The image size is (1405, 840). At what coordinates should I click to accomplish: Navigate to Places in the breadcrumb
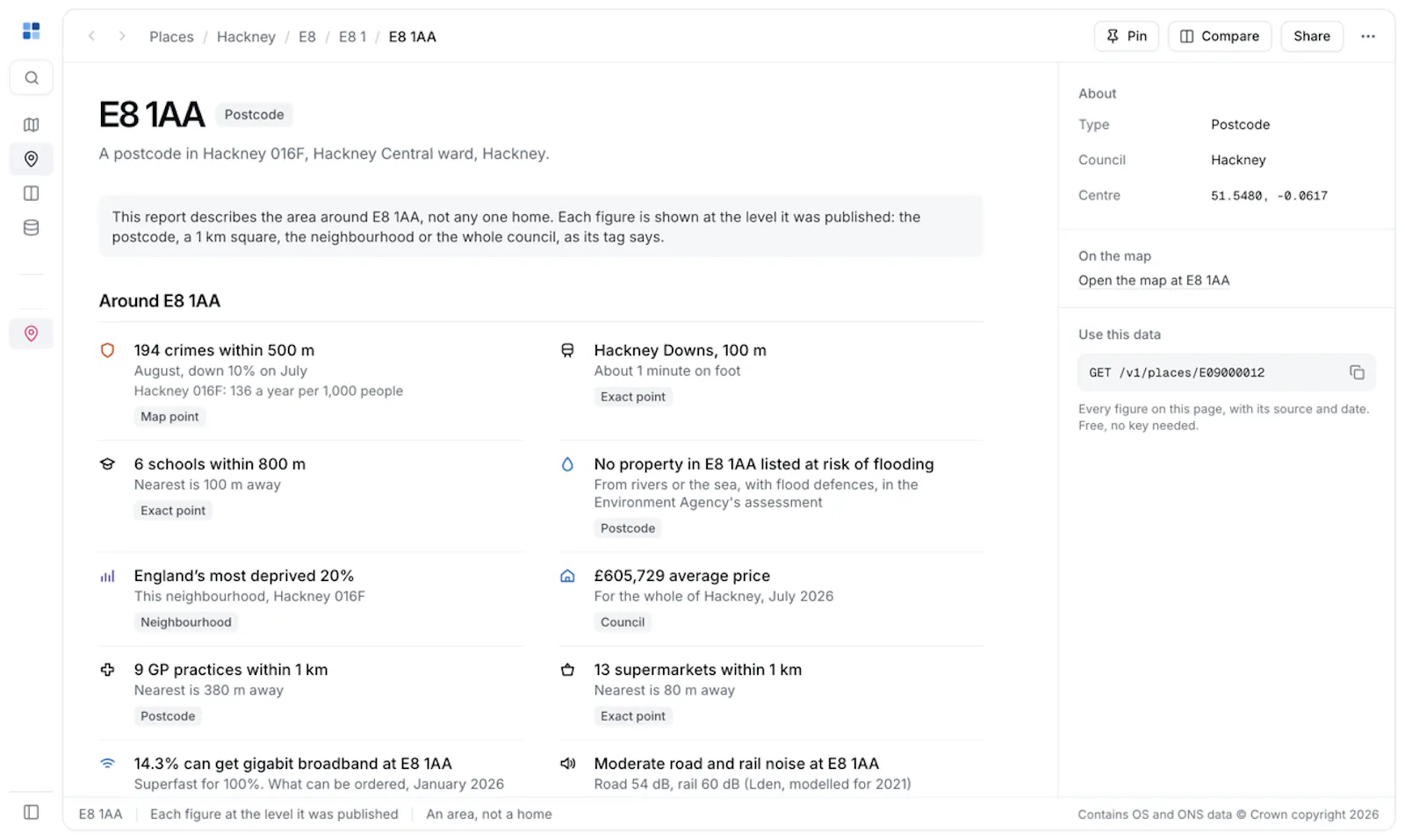click(x=171, y=37)
